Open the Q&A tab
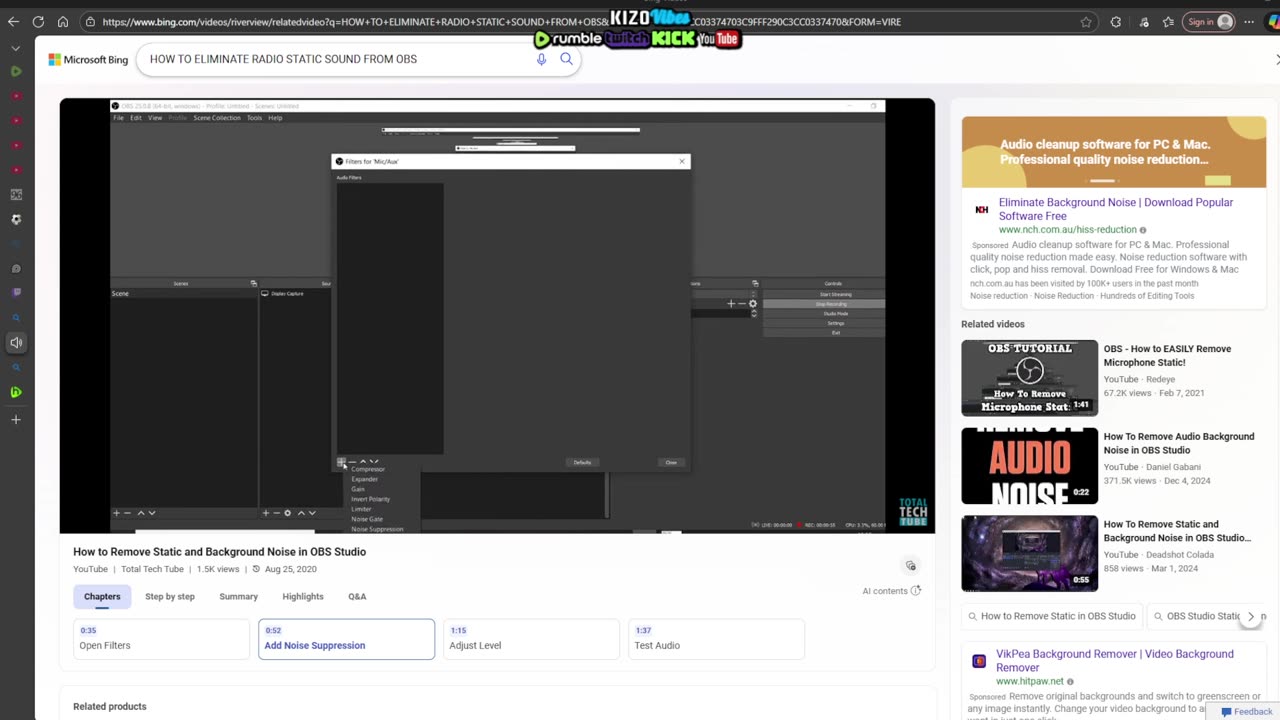This screenshot has width=1280, height=720. coord(357,596)
